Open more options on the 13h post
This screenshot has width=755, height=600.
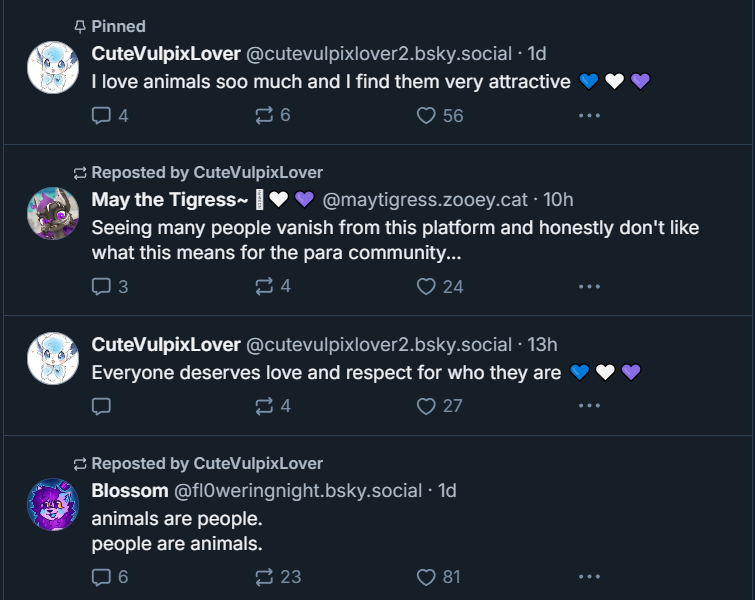(589, 406)
